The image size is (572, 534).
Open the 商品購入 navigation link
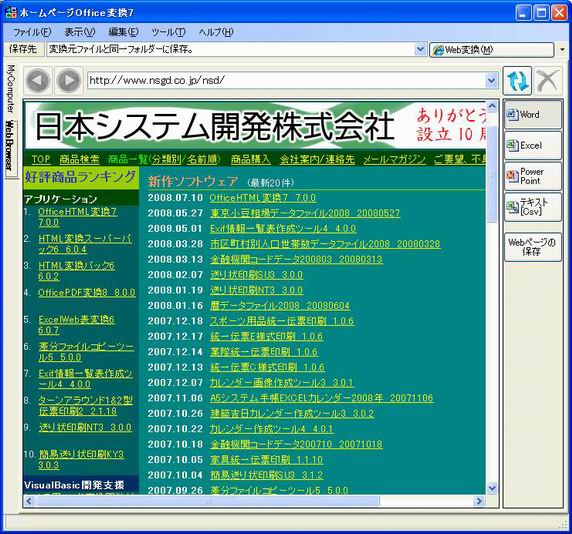251,159
